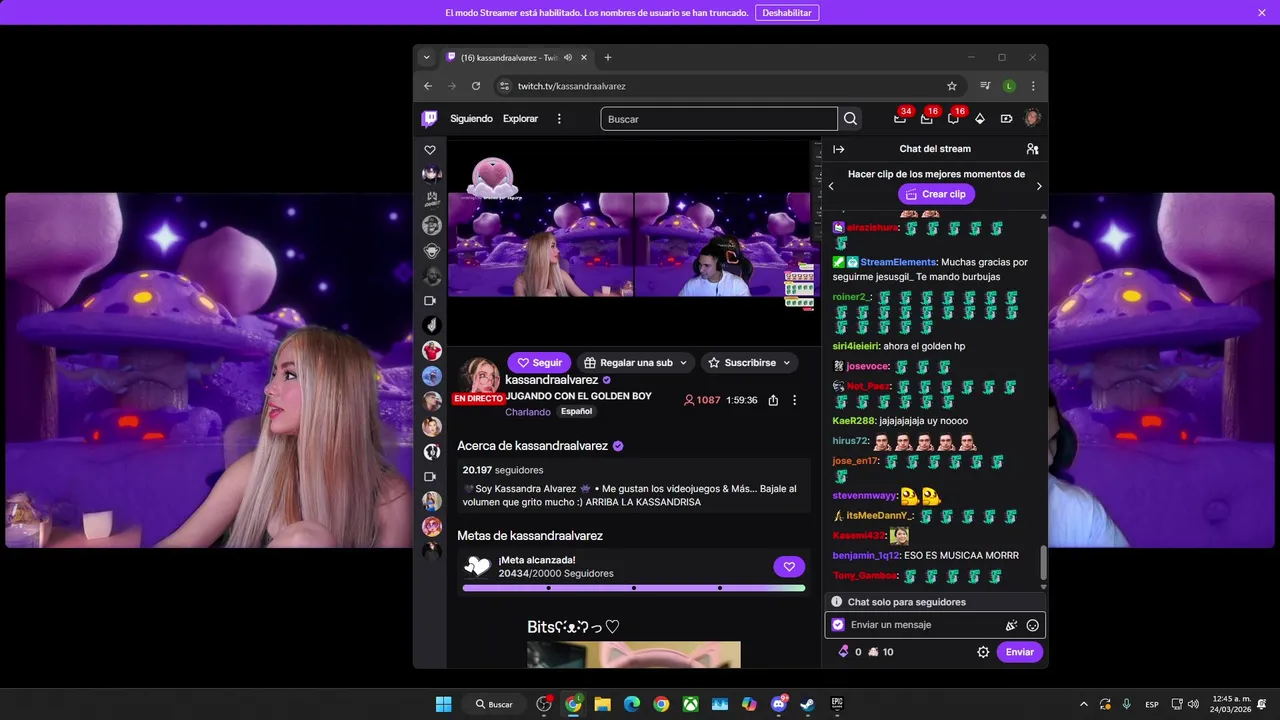Click the ad-free Turbo icon in the top bar
Image resolution: width=1280 pixels, height=720 pixels.
click(1005, 119)
